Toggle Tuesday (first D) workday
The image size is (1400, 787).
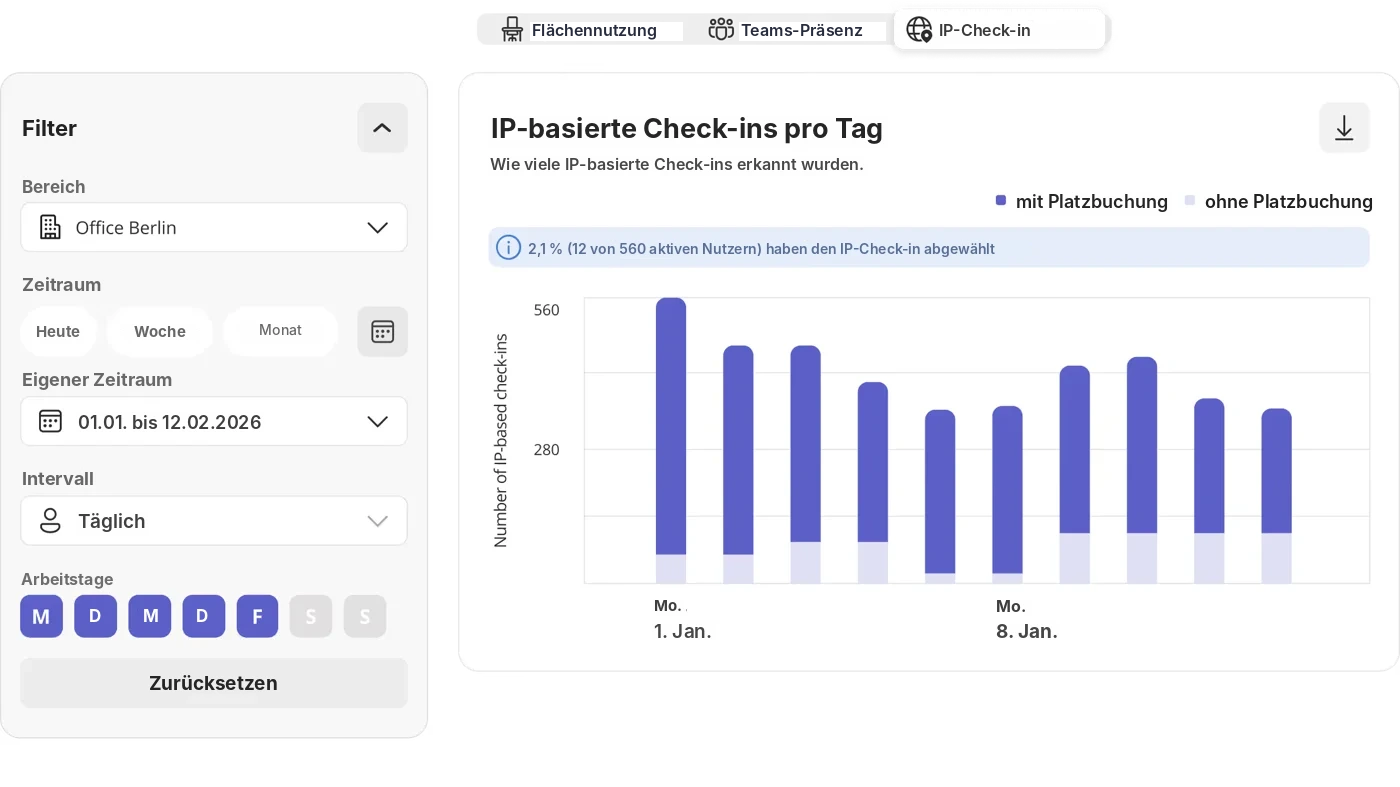[95, 616]
